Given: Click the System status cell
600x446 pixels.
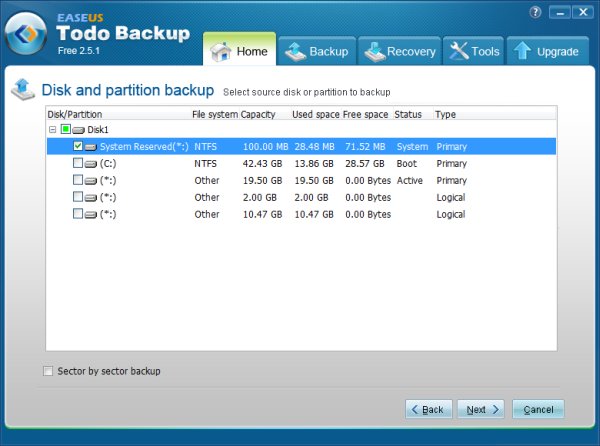Looking at the screenshot, I should point(412,146).
